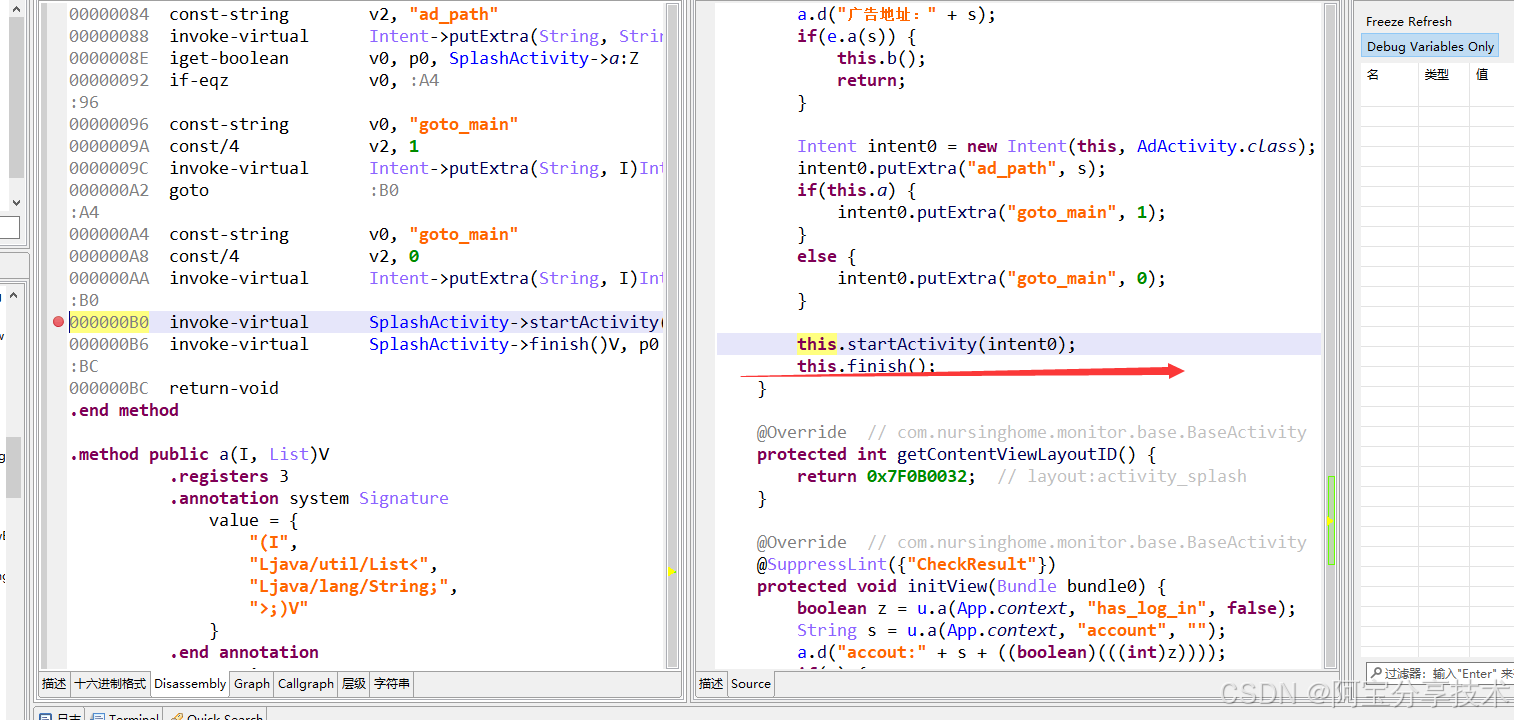Click the 值 column header
Image resolution: width=1514 pixels, height=720 pixels.
[1482, 74]
